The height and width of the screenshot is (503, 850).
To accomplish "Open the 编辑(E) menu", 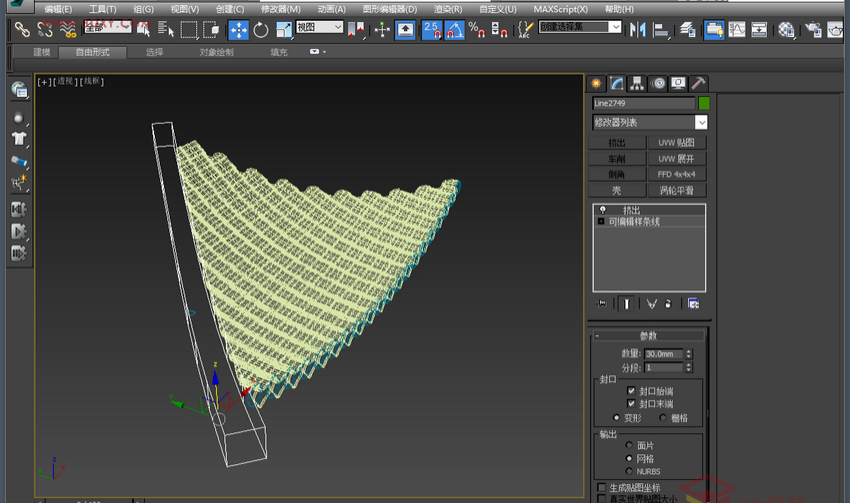I will [x=58, y=9].
